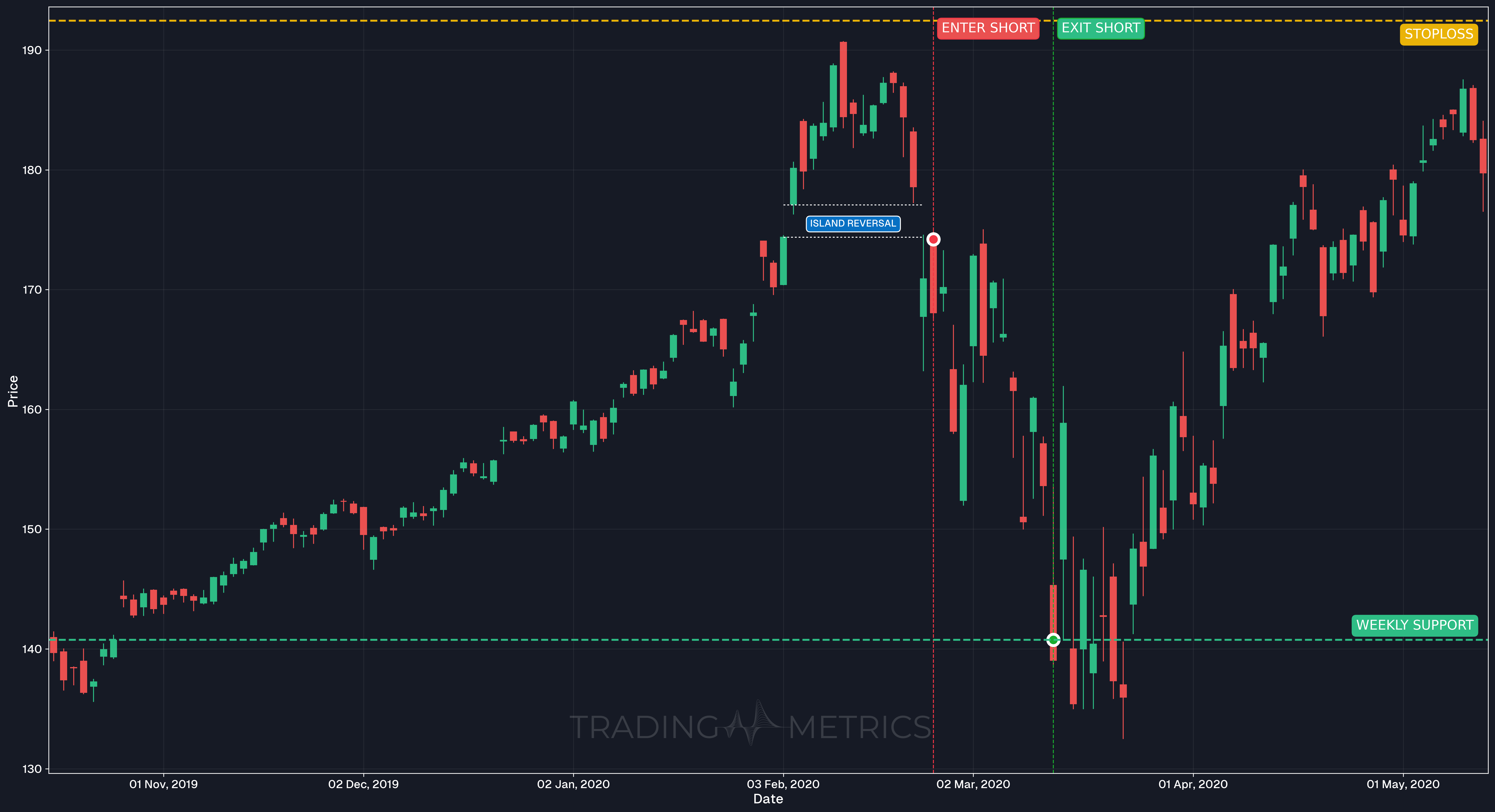Select the green short exit marker dot
1495x812 pixels.
tap(1053, 640)
